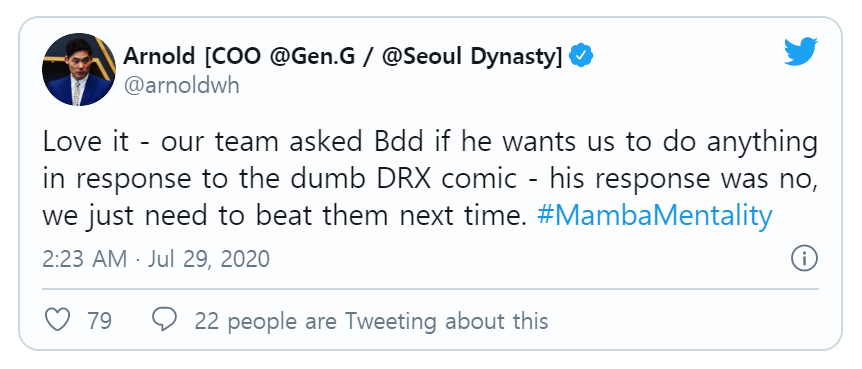Click the [COO label in display name
The image size is (862, 369).
[x=232, y=57]
